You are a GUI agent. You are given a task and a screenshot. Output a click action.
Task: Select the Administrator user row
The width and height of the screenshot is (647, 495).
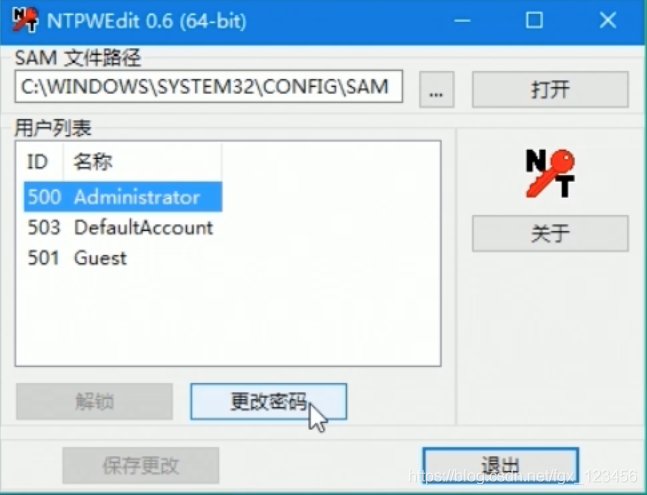pyautogui.click(x=123, y=197)
